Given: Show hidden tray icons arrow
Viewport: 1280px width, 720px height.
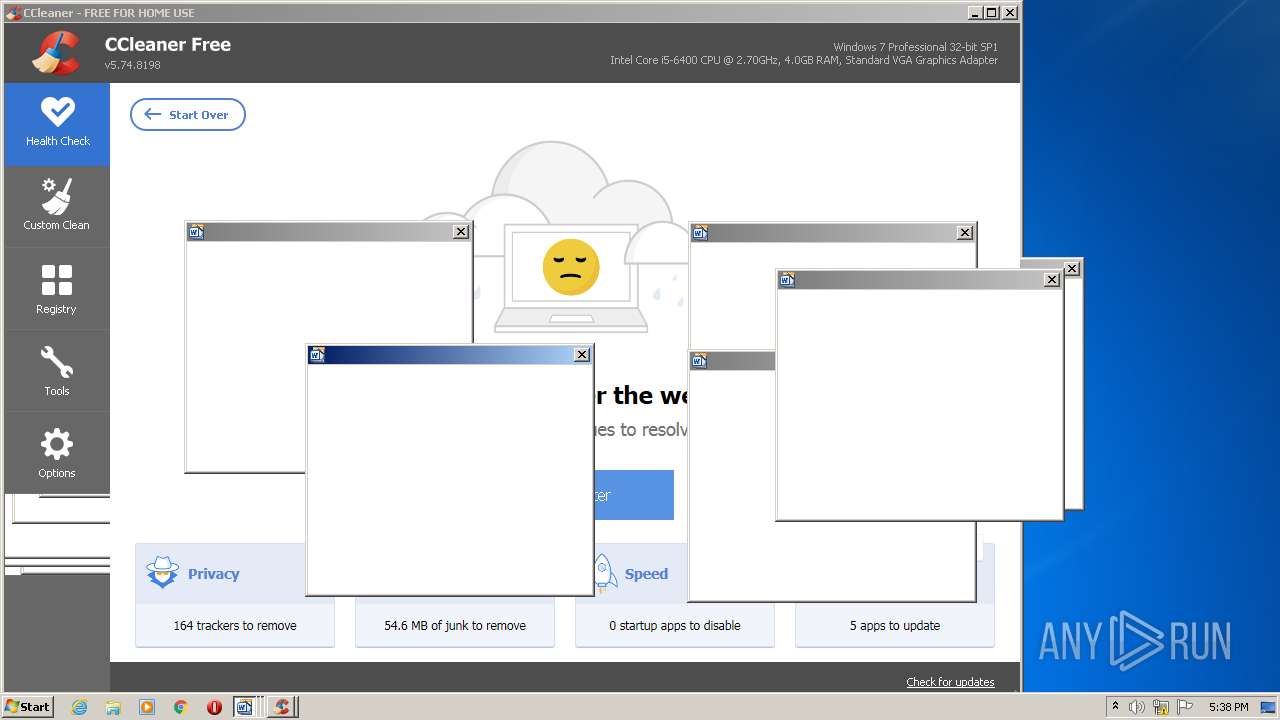Looking at the screenshot, I should click(x=1115, y=706).
